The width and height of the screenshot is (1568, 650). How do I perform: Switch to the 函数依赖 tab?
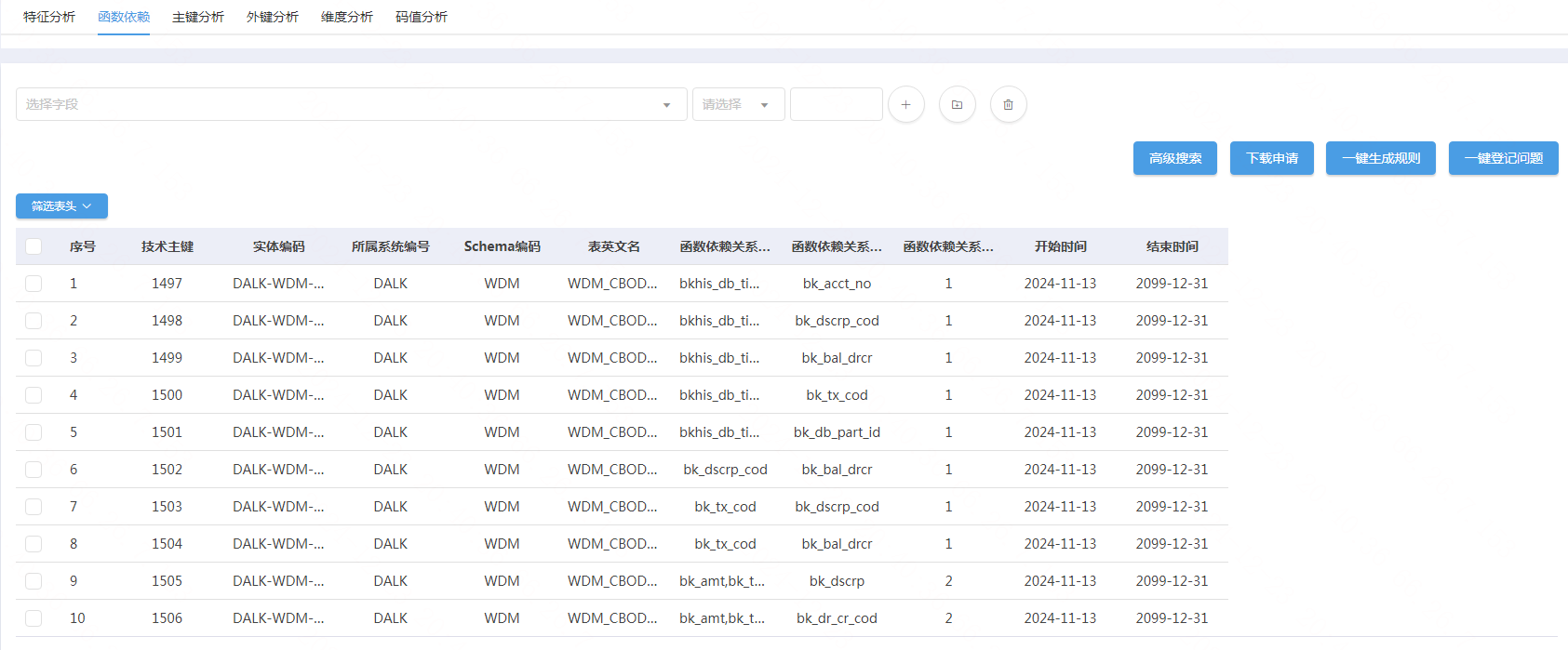(124, 17)
